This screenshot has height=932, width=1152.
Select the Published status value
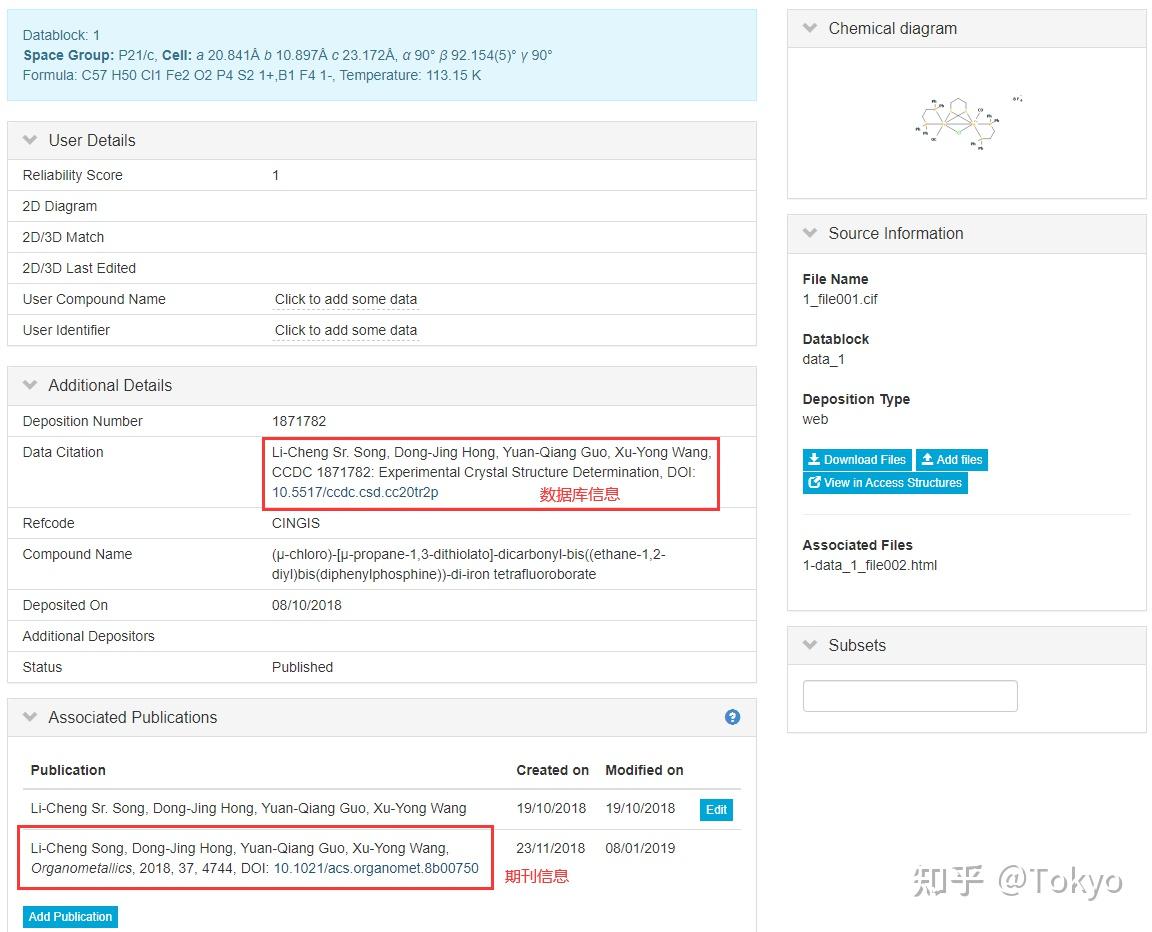click(303, 667)
